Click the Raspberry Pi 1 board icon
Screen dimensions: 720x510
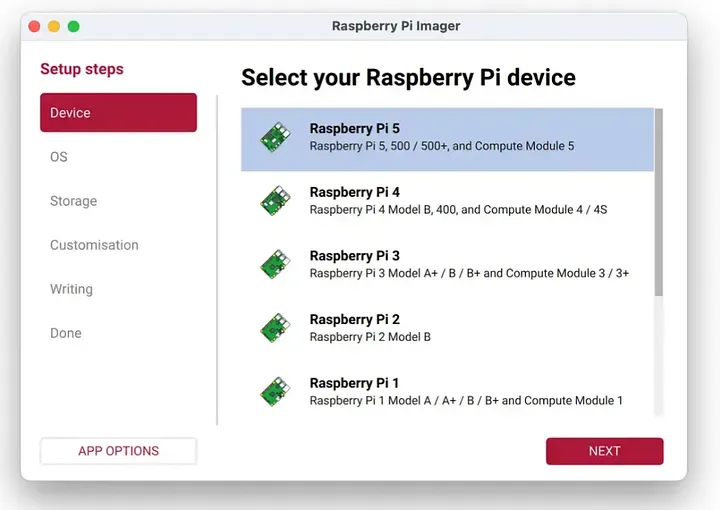(x=275, y=392)
